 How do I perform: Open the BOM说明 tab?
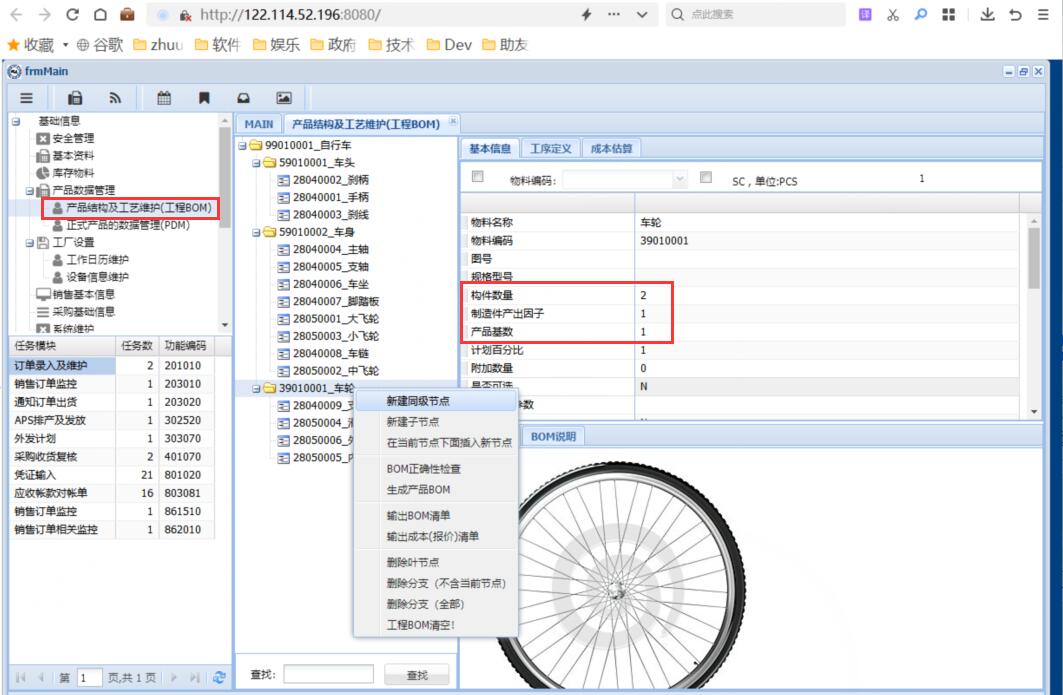553,437
